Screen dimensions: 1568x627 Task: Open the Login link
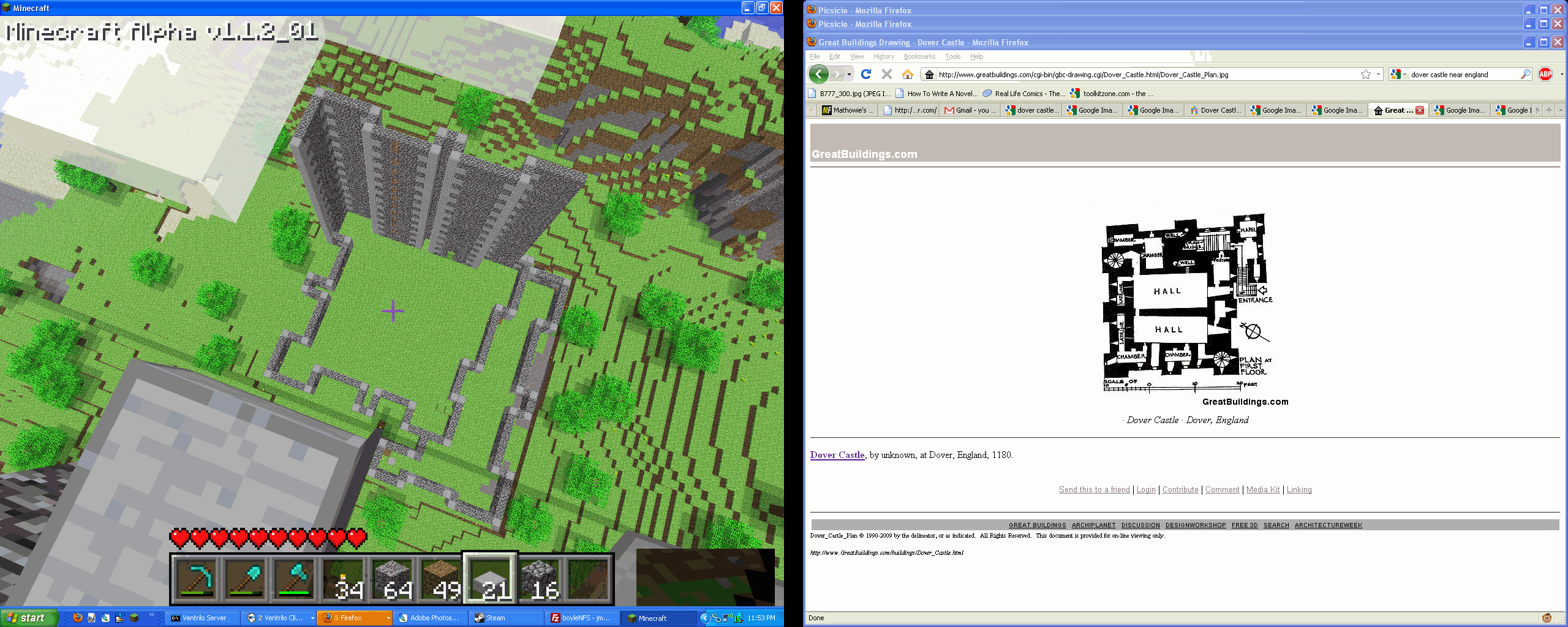tap(1145, 489)
